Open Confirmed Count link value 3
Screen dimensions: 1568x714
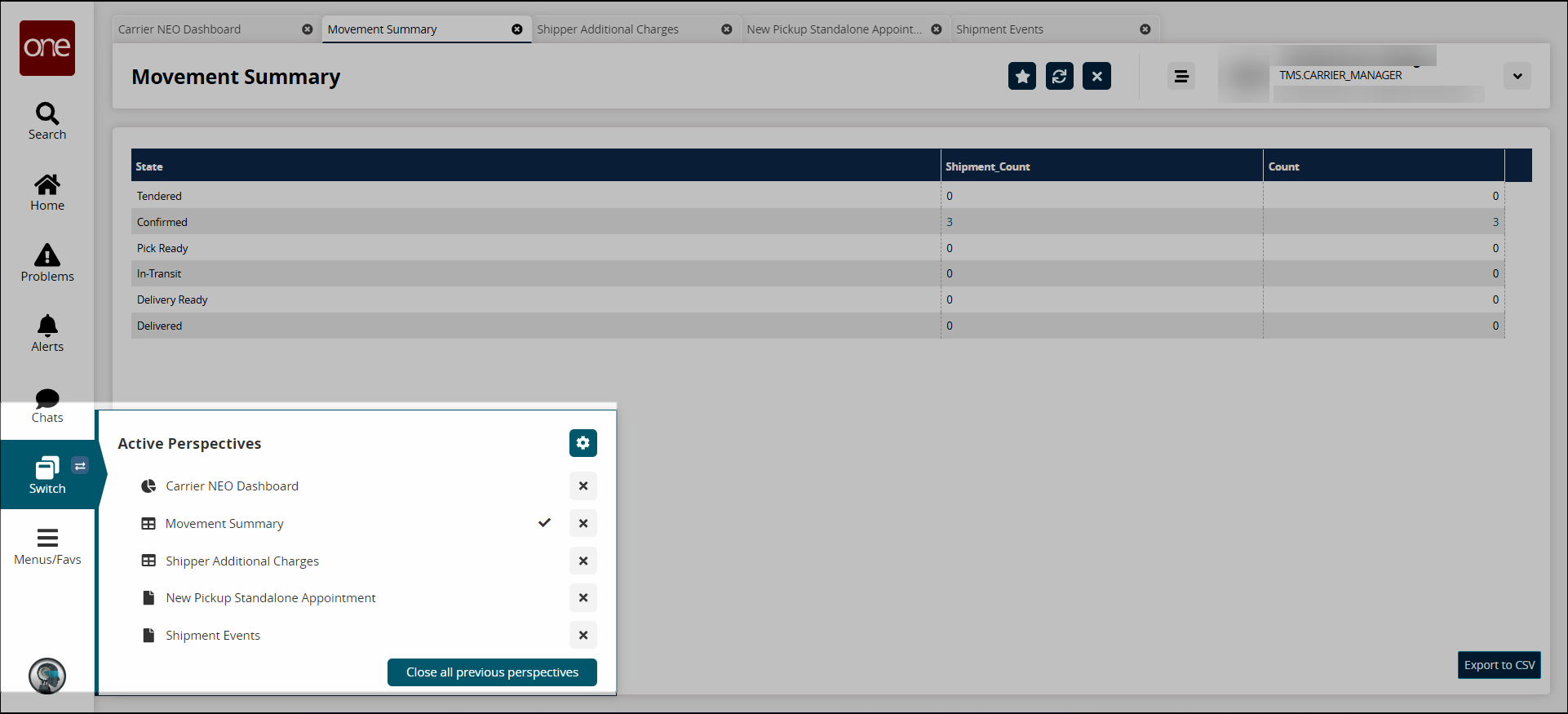[1495, 222]
